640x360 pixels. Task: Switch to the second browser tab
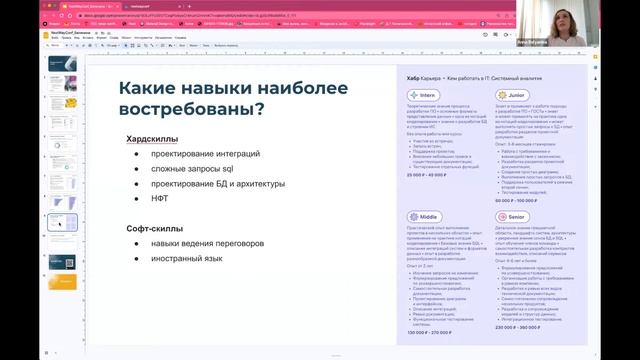click(153, 7)
